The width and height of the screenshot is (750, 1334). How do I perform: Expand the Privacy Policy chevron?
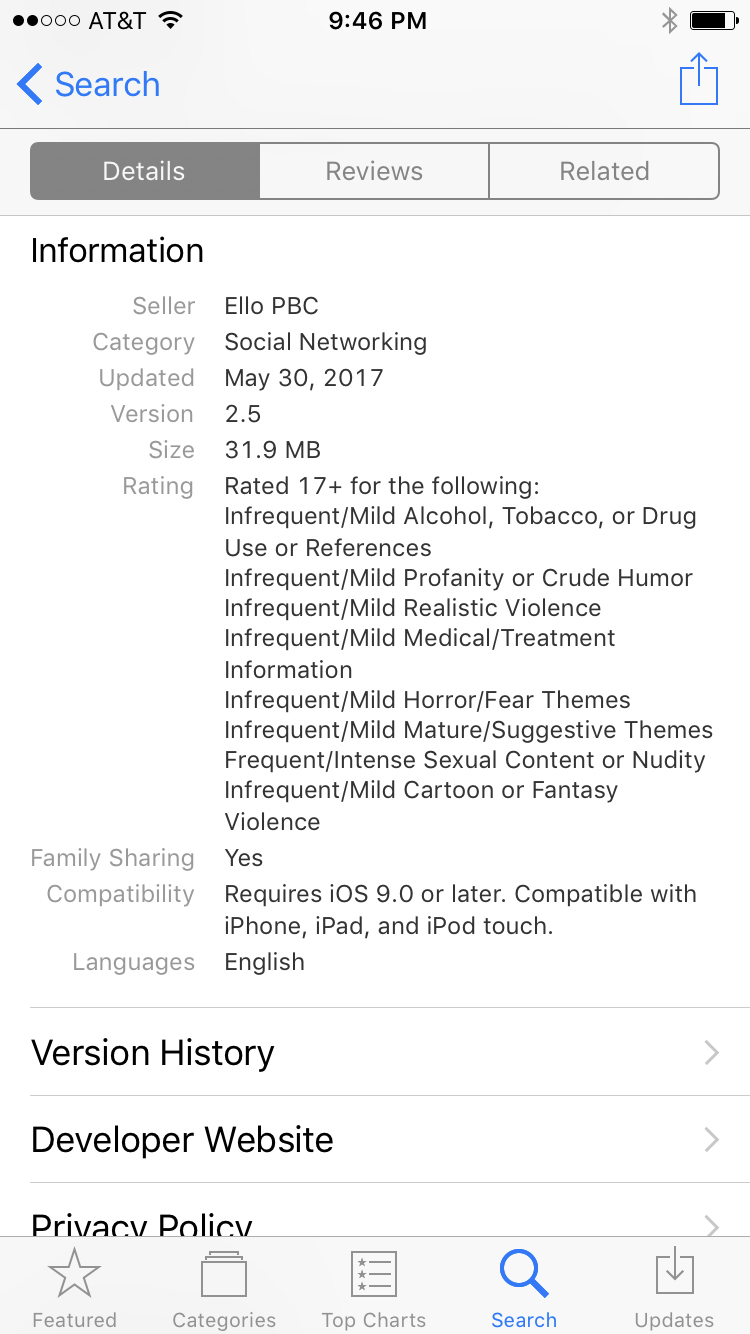(712, 1226)
